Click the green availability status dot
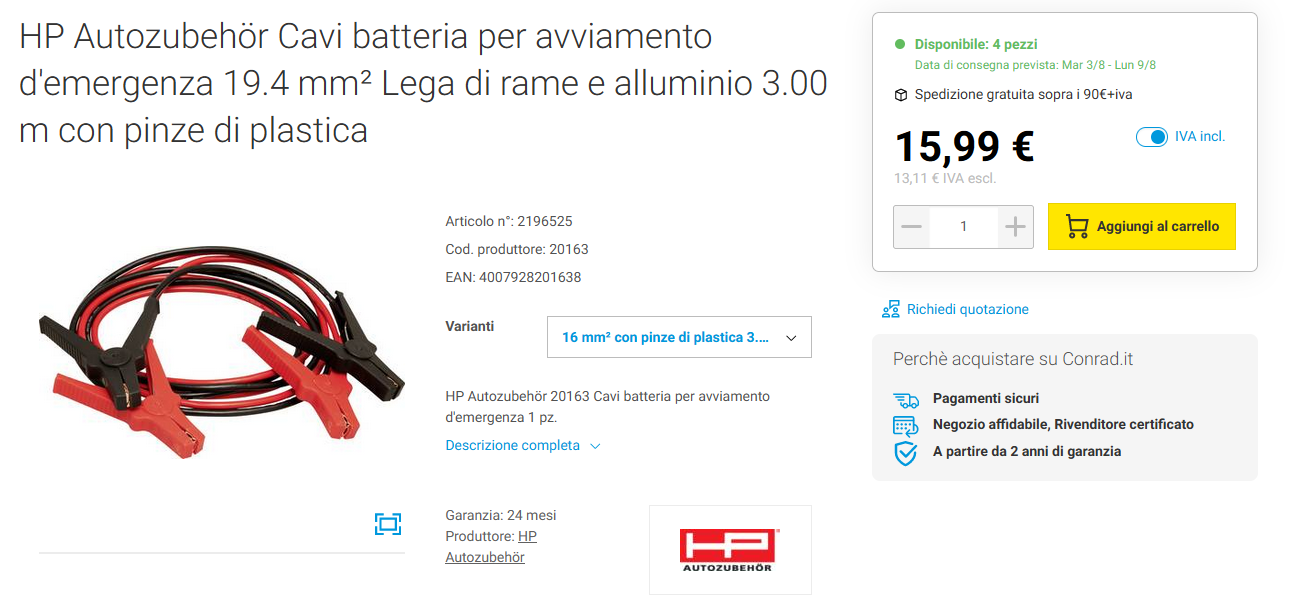1289x609 pixels. [x=900, y=45]
